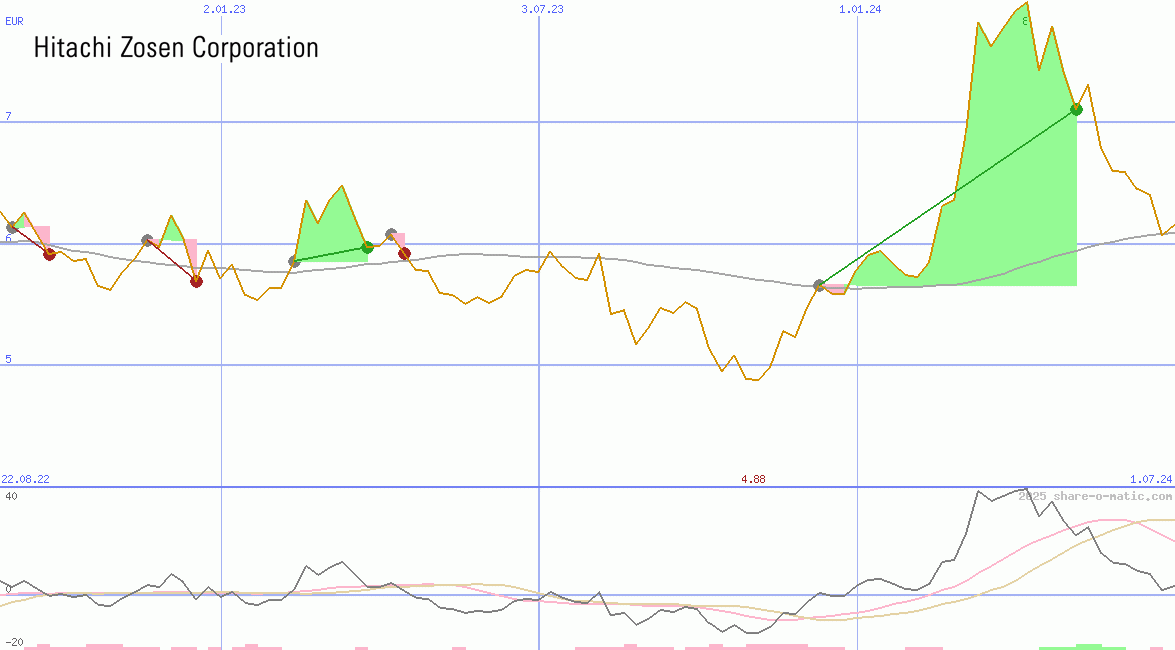
Task: Click the 1.07.24 end date label
Action: pyautogui.click(x=1151, y=479)
